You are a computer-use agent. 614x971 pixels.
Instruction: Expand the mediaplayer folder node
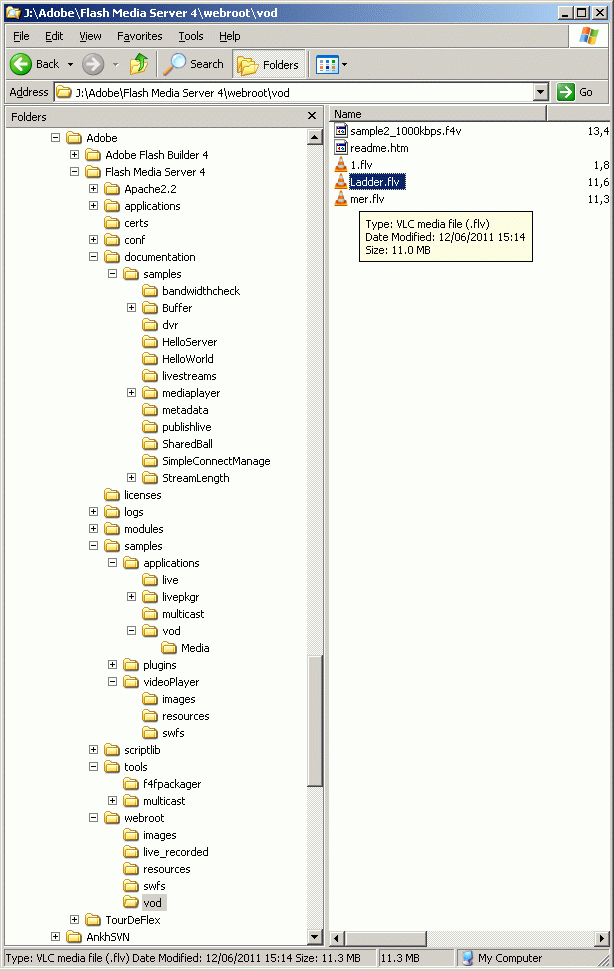(x=131, y=392)
